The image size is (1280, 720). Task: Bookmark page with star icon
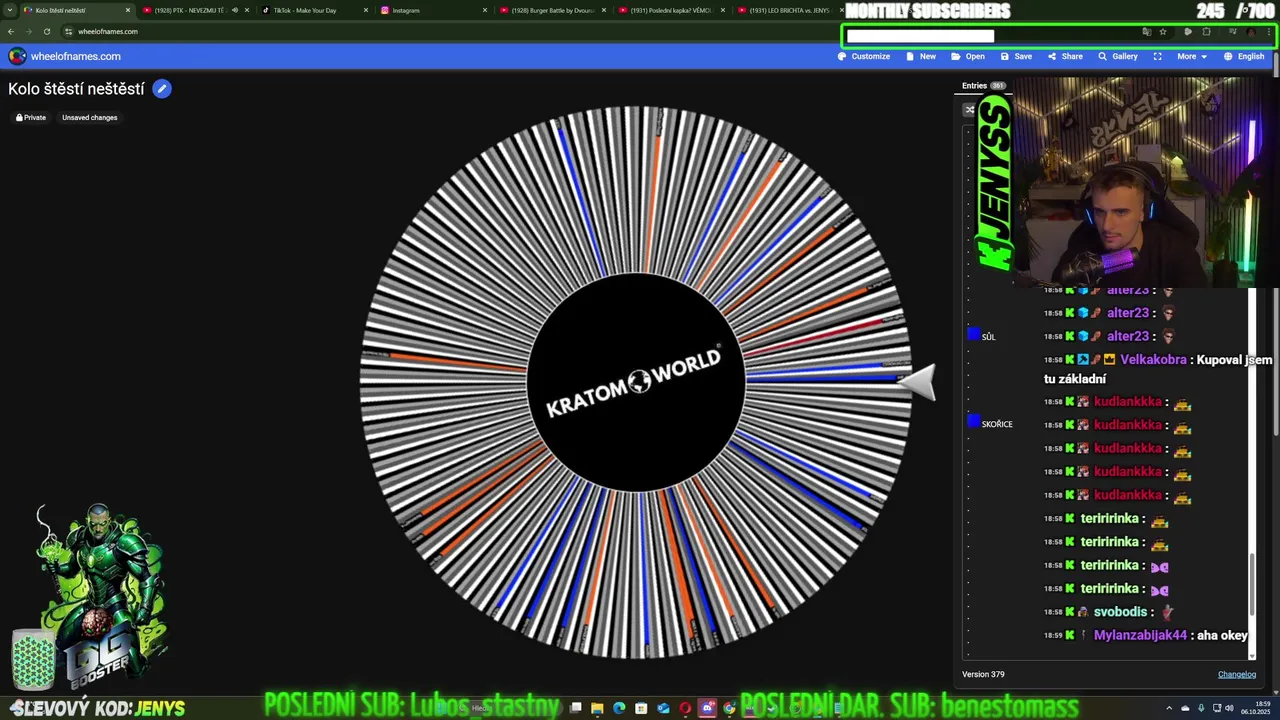1163,32
